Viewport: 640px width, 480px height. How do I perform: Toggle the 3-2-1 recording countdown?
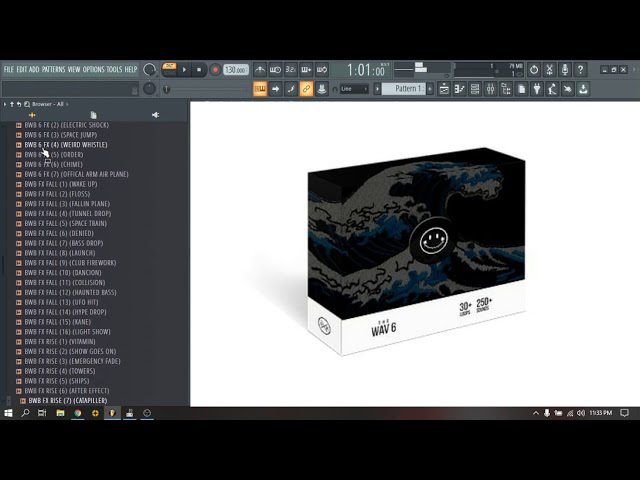pos(291,70)
